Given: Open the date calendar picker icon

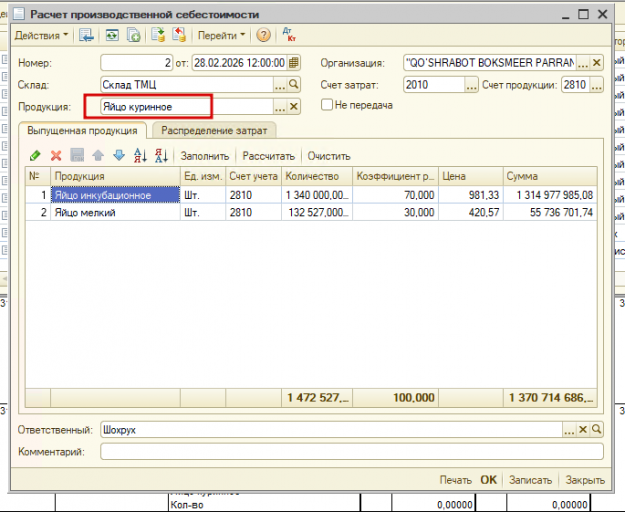Looking at the screenshot, I should tap(294, 63).
